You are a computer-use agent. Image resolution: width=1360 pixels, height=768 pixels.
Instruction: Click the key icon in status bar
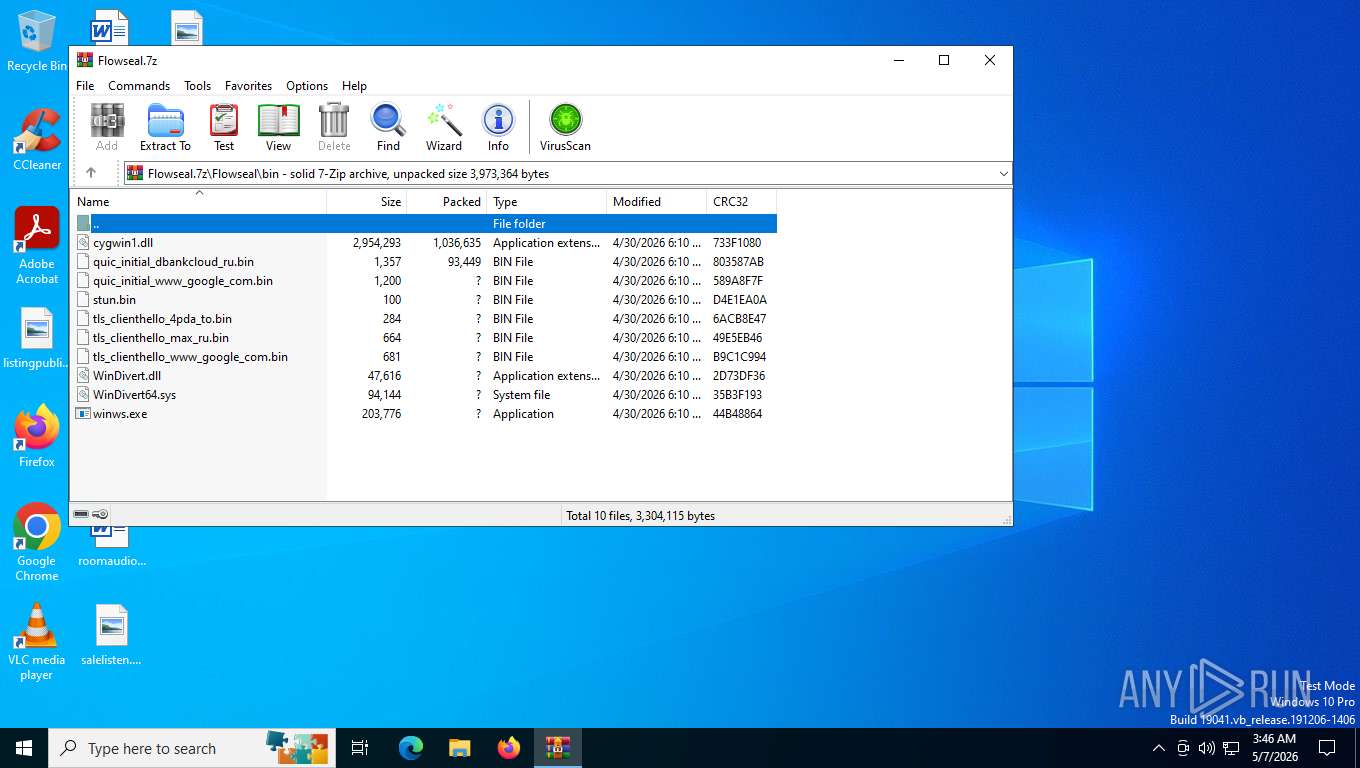100,514
